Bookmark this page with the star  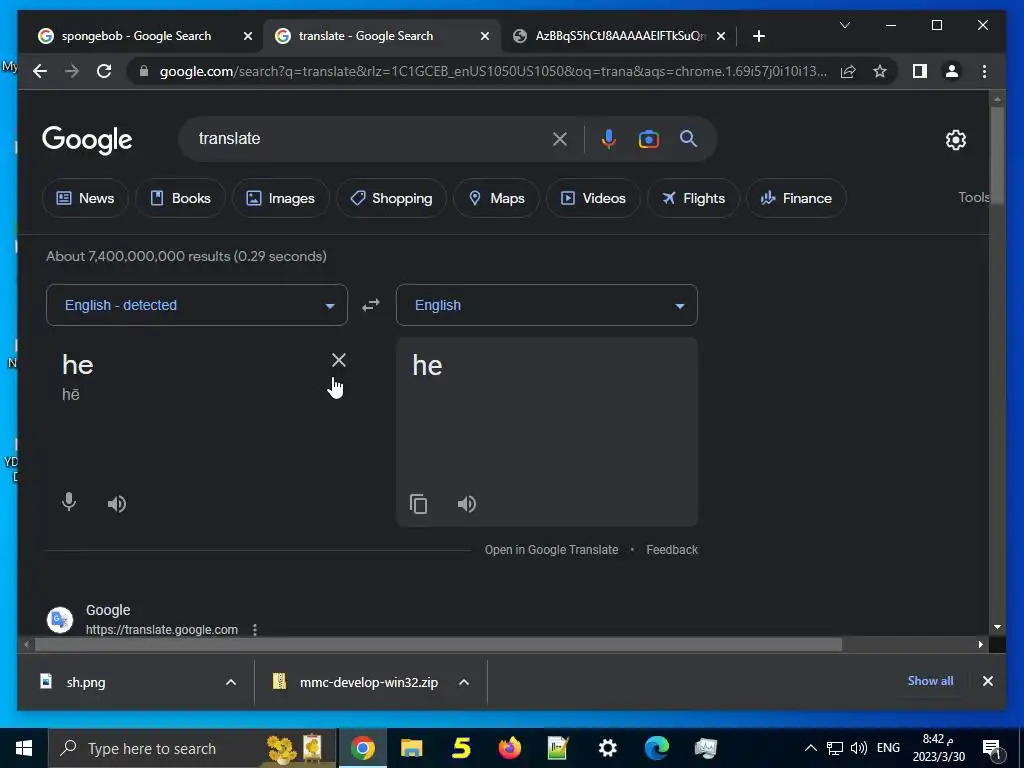(x=880, y=71)
